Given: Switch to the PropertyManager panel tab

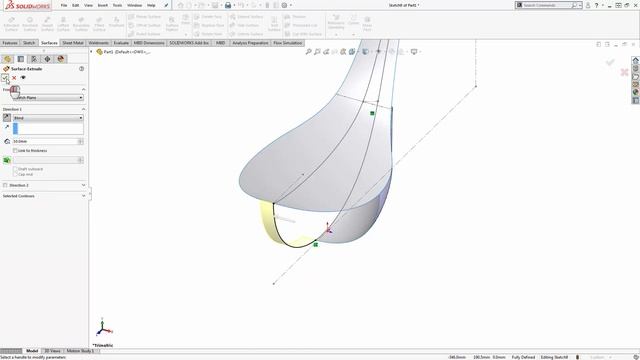Looking at the screenshot, I should point(21,59).
